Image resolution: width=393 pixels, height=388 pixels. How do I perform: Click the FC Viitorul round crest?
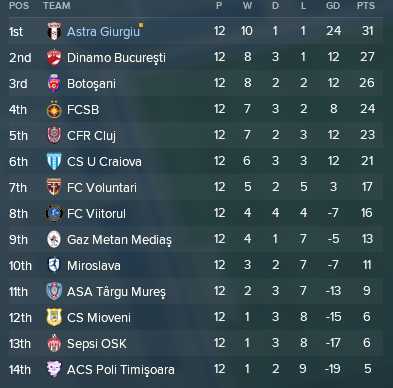click(54, 213)
